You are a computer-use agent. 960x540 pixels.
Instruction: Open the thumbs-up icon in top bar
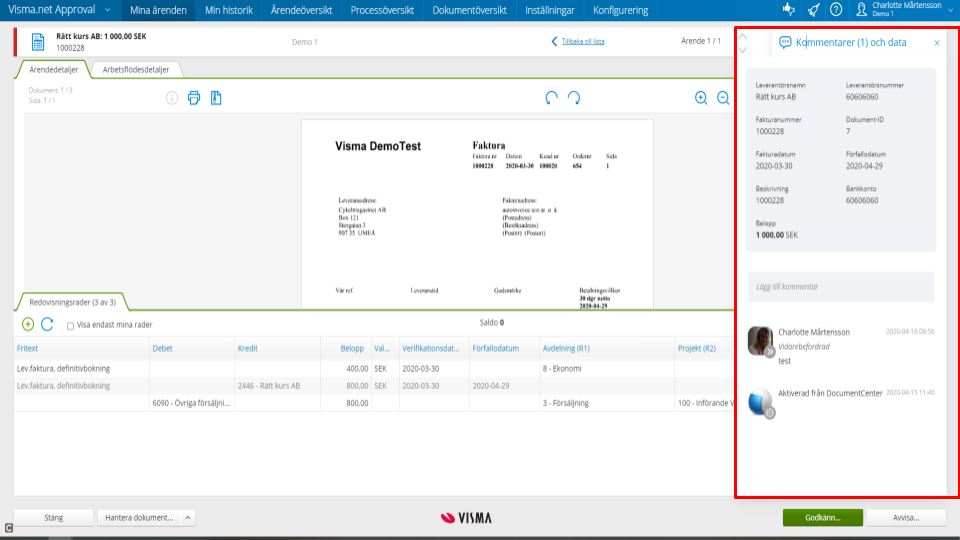coord(789,9)
